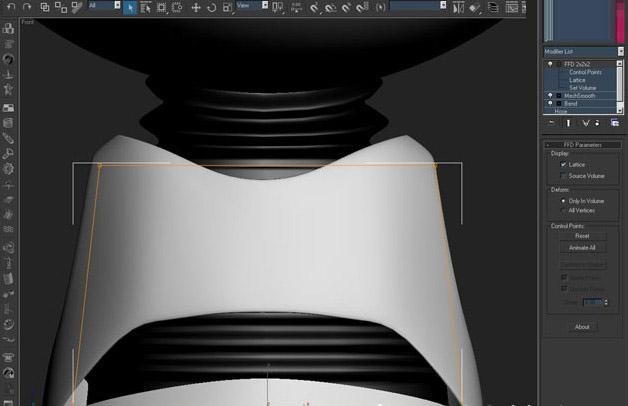
Task: Click the object color pink swatch
Action: (620, 20)
